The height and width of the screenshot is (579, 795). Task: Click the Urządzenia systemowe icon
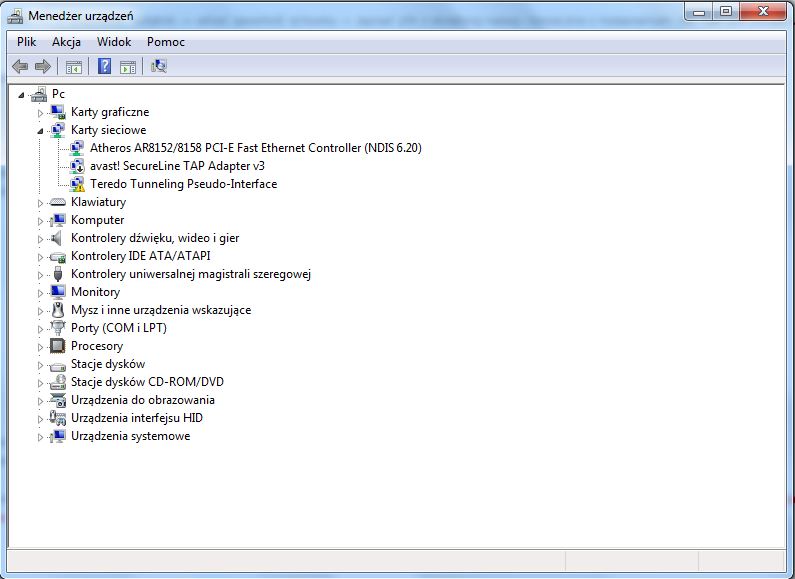(x=58, y=436)
